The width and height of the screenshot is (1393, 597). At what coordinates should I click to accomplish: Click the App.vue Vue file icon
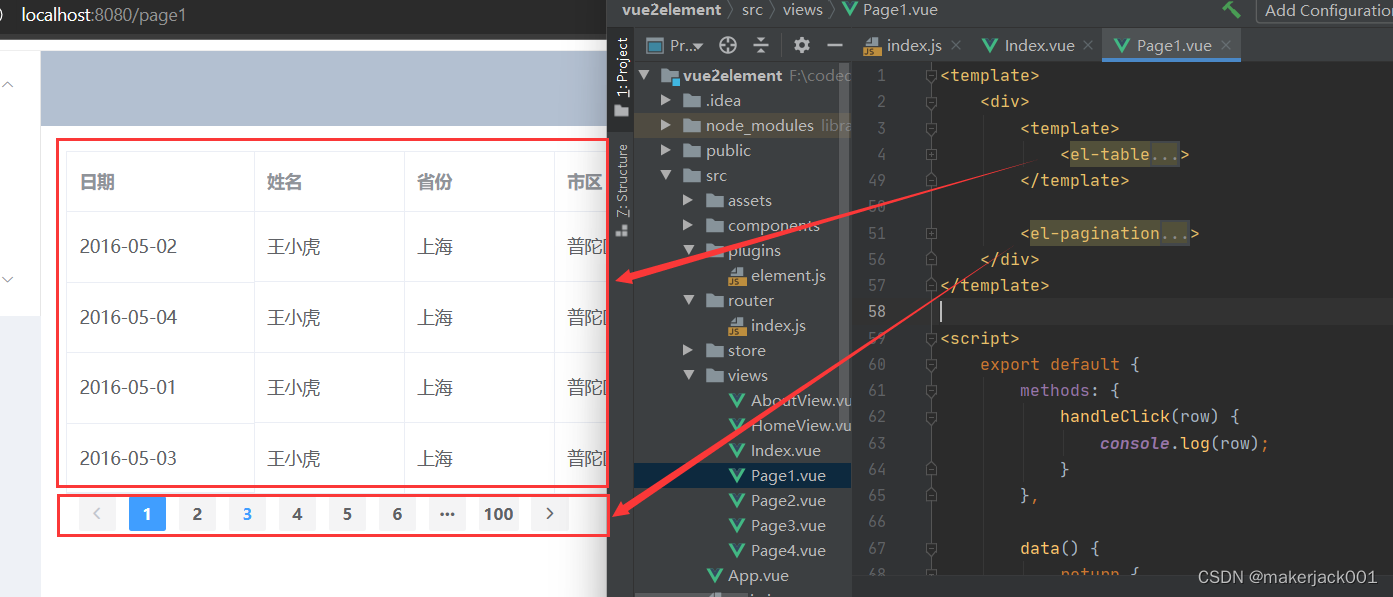pyautogui.click(x=714, y=576)
